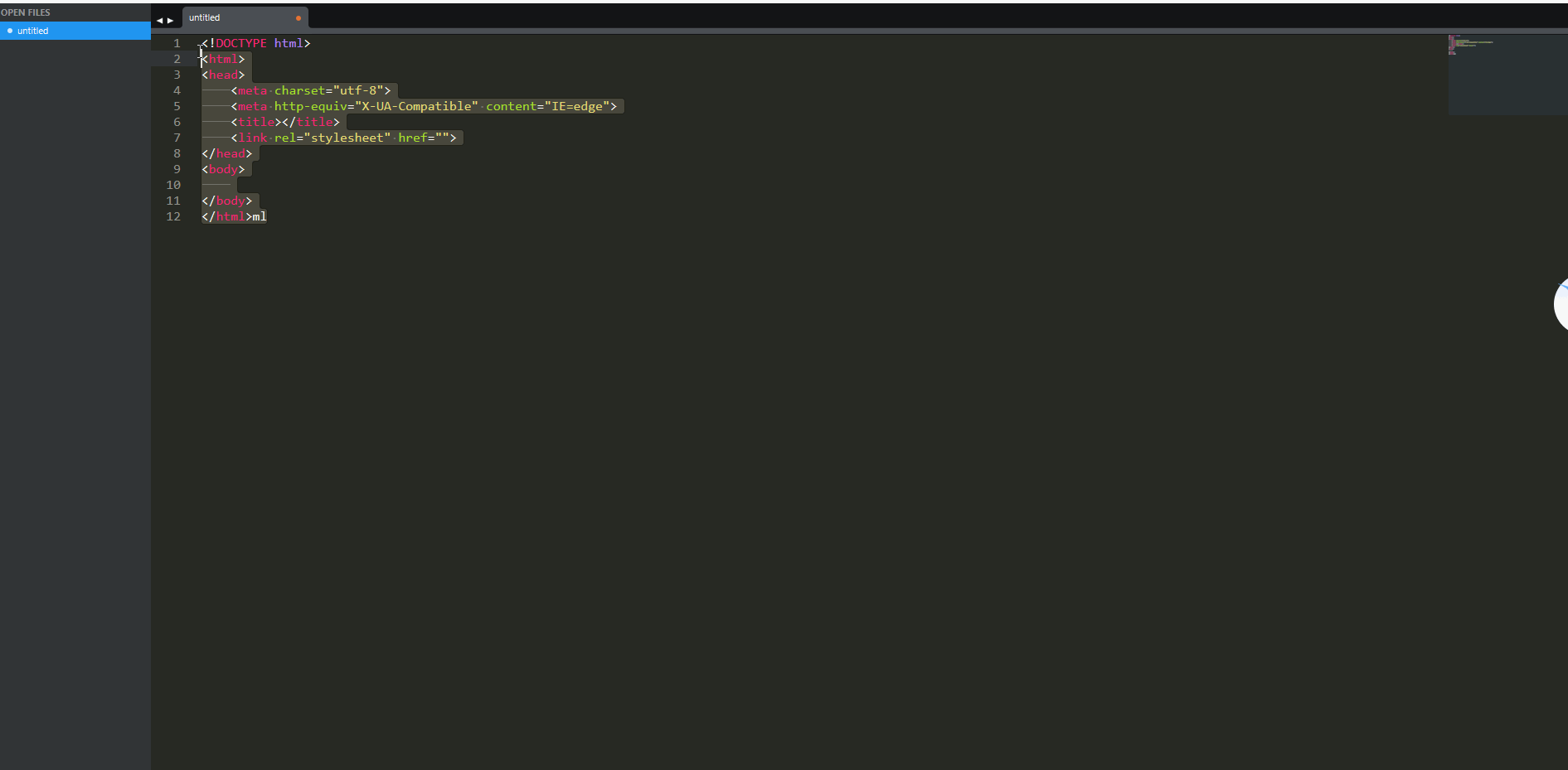Click line number 5 in gutter
Screen dimensions: 1568x770
tap(177, 106)
